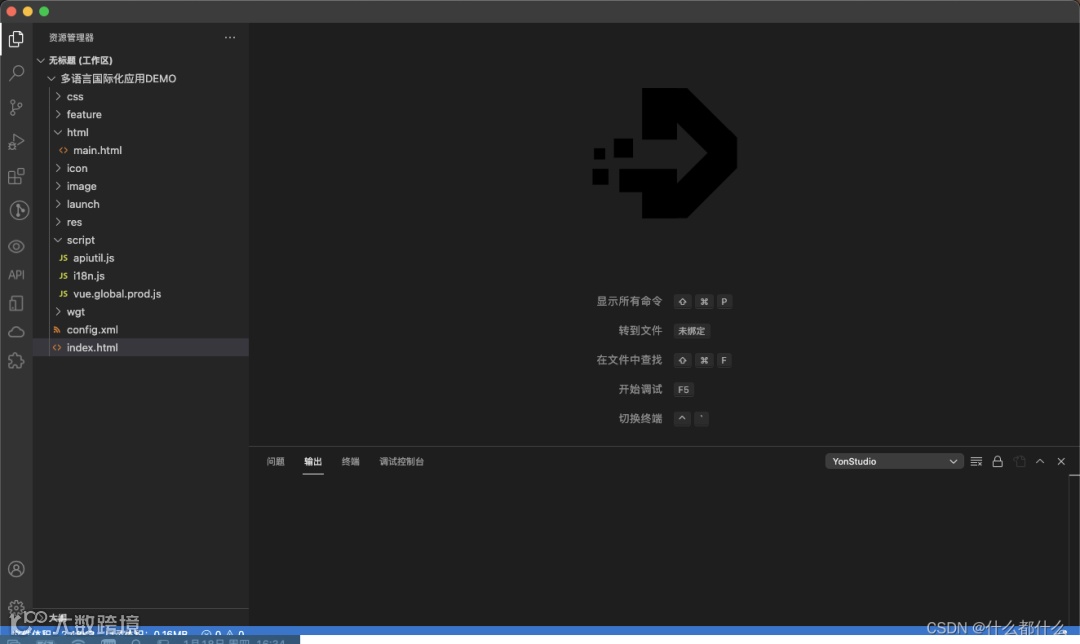This screenshot has height=644, width=1080.
Task: Open the Explorer files icon in activity bar
Action: (x=16, y=39)
